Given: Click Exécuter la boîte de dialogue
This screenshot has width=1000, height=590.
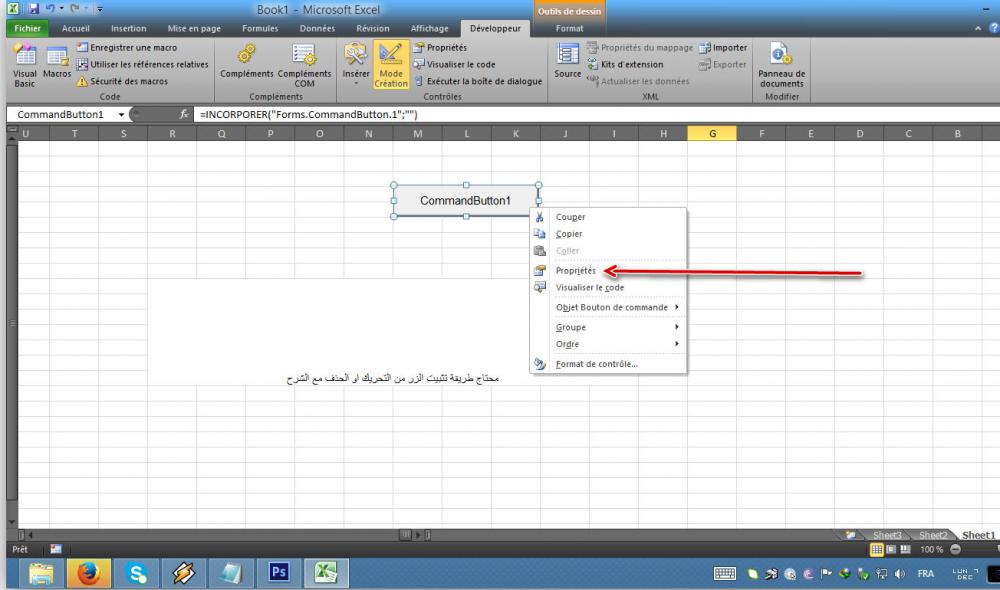Looking at the screenshot, I should tap(478, 81).
